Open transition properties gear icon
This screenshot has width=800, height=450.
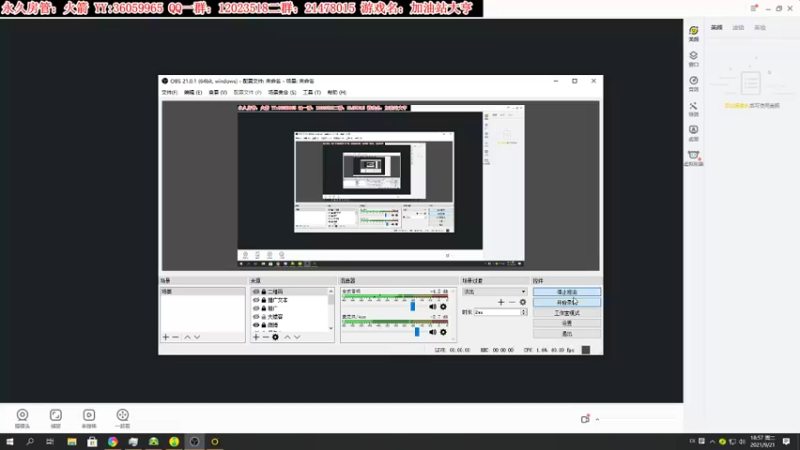(522, 302)
